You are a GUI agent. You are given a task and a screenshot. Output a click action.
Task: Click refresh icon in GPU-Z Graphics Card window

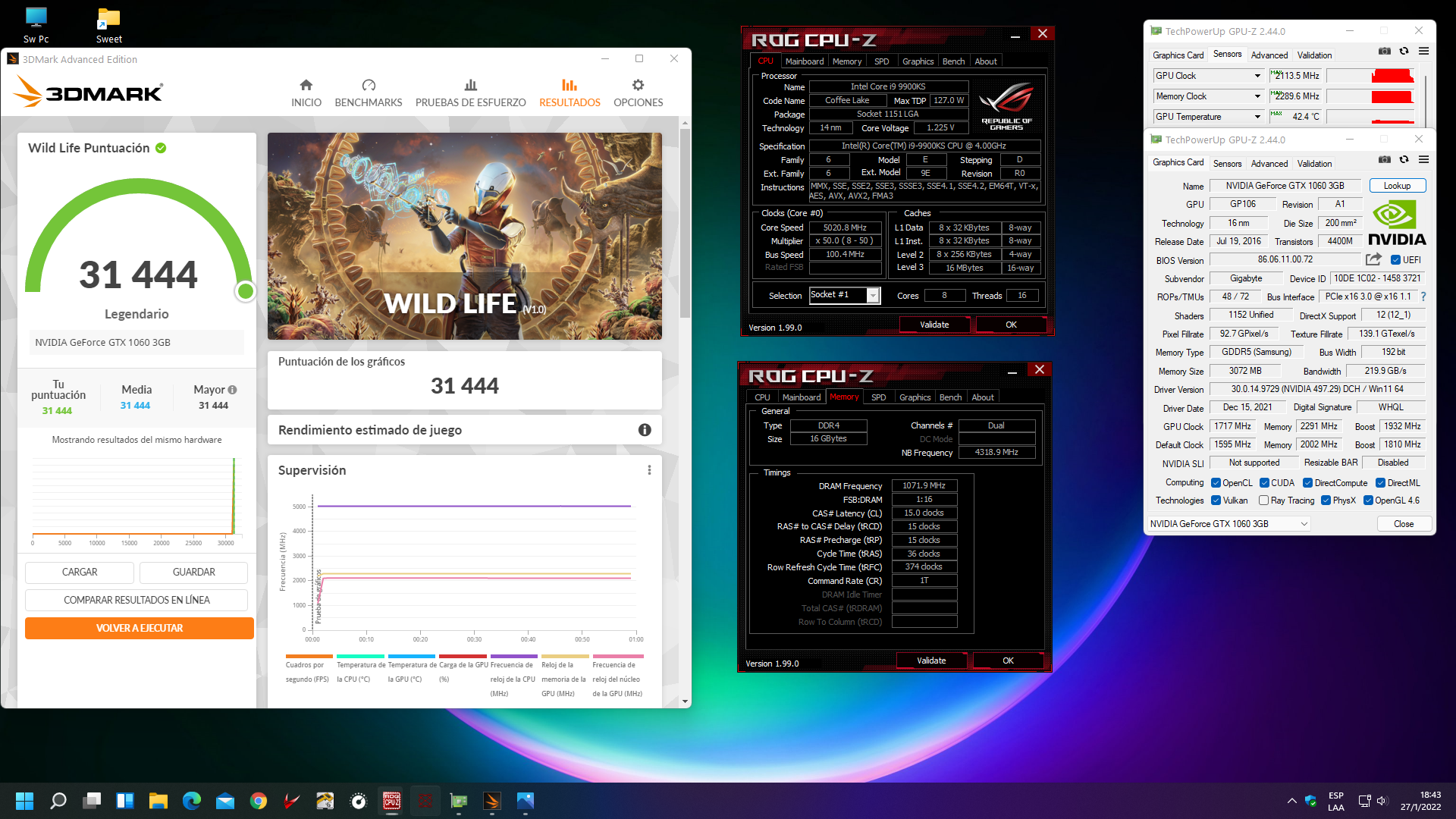[1404, 160]
